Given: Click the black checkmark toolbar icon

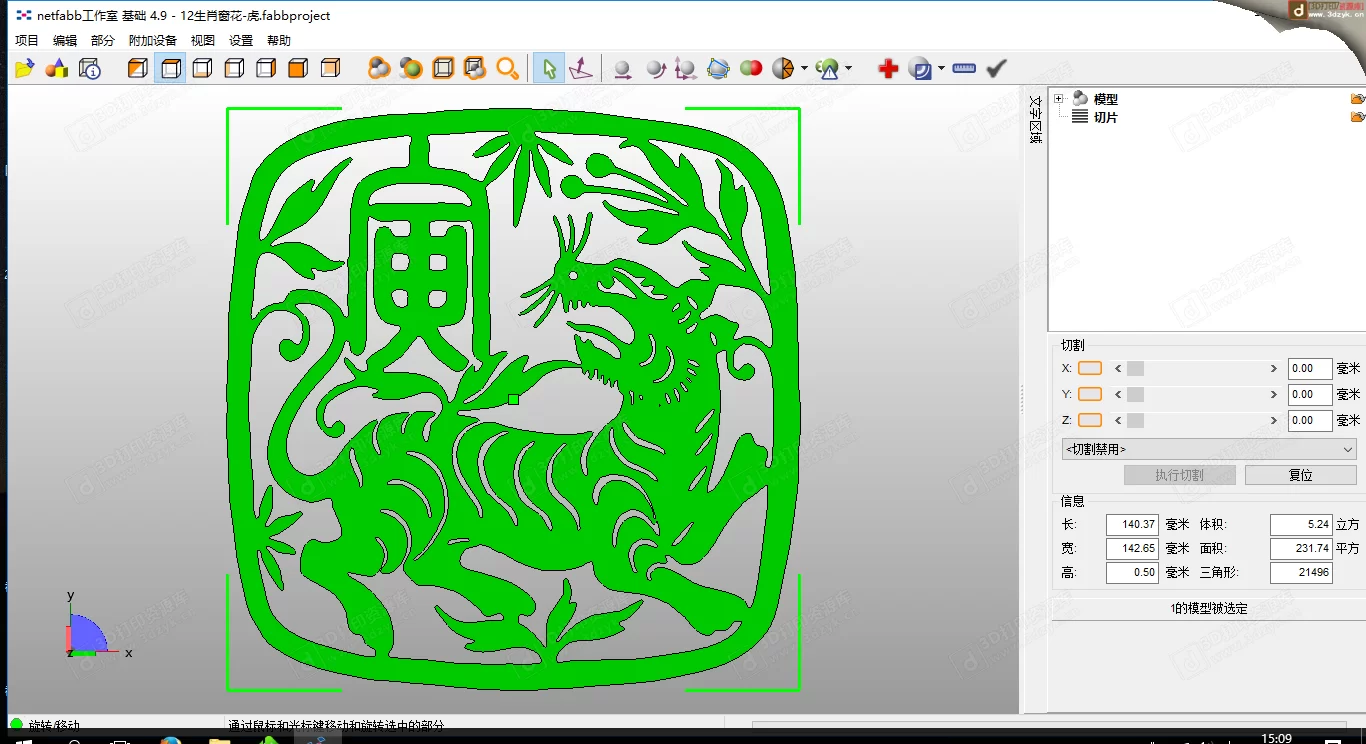Looking at the screenshot, I should pyautogui.click(x=996, y=68).
